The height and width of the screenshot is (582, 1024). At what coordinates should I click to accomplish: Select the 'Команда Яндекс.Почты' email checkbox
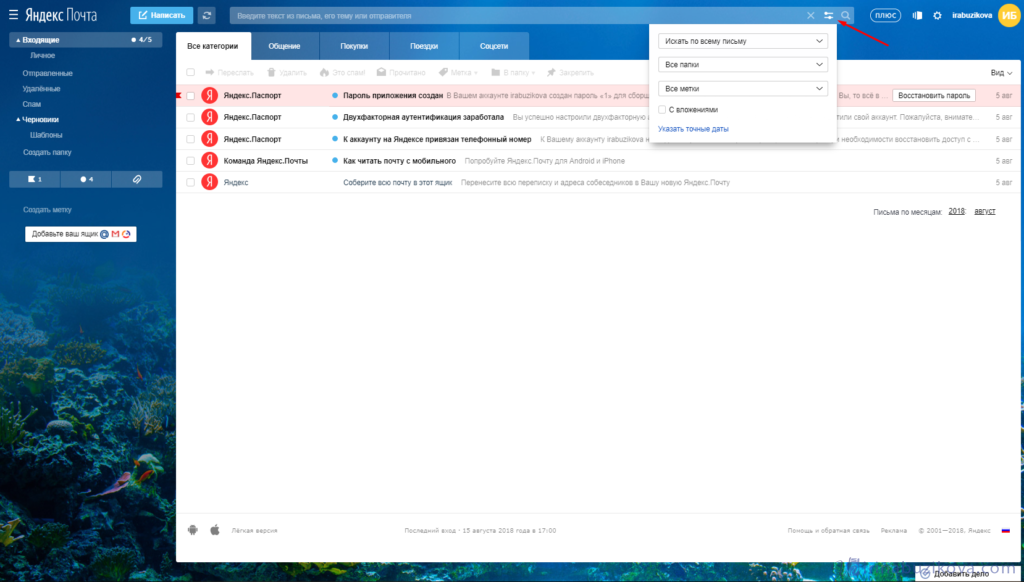(190, 160)
